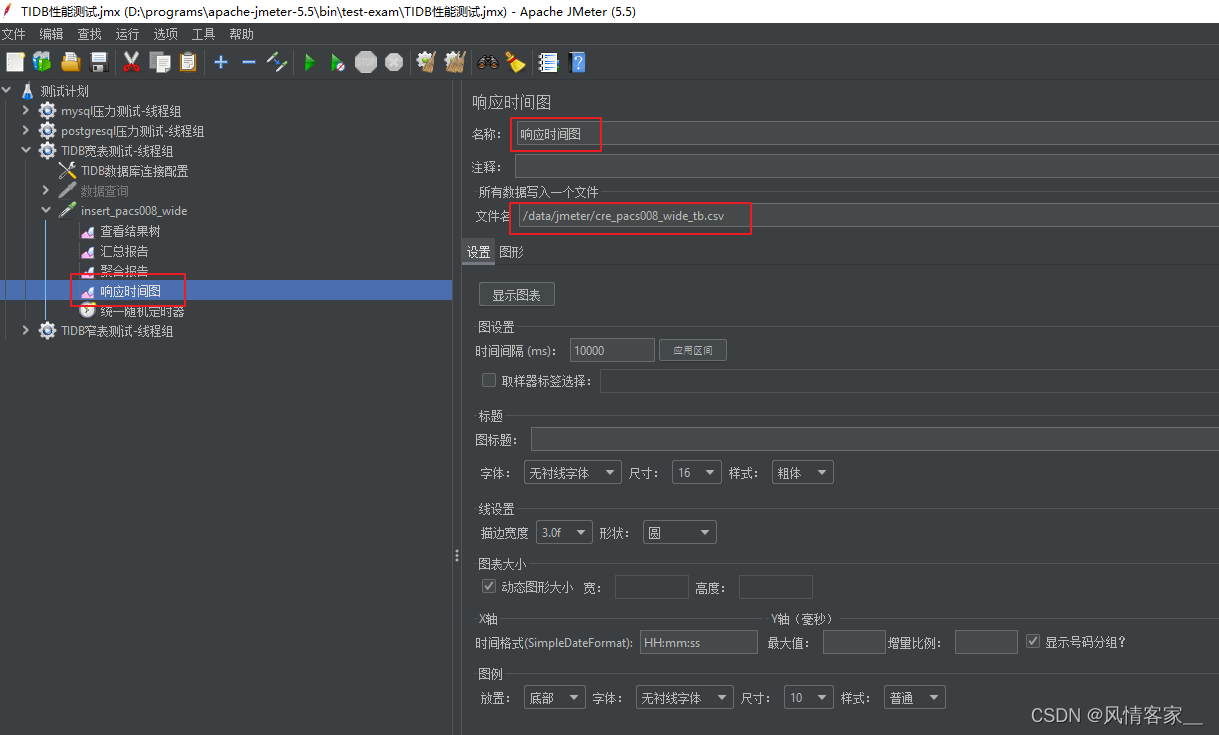Viewport: 1219px width, 735px height.
Task: Open the 形状 dropdown showing 圆
Action: click(x=679, y=531)
